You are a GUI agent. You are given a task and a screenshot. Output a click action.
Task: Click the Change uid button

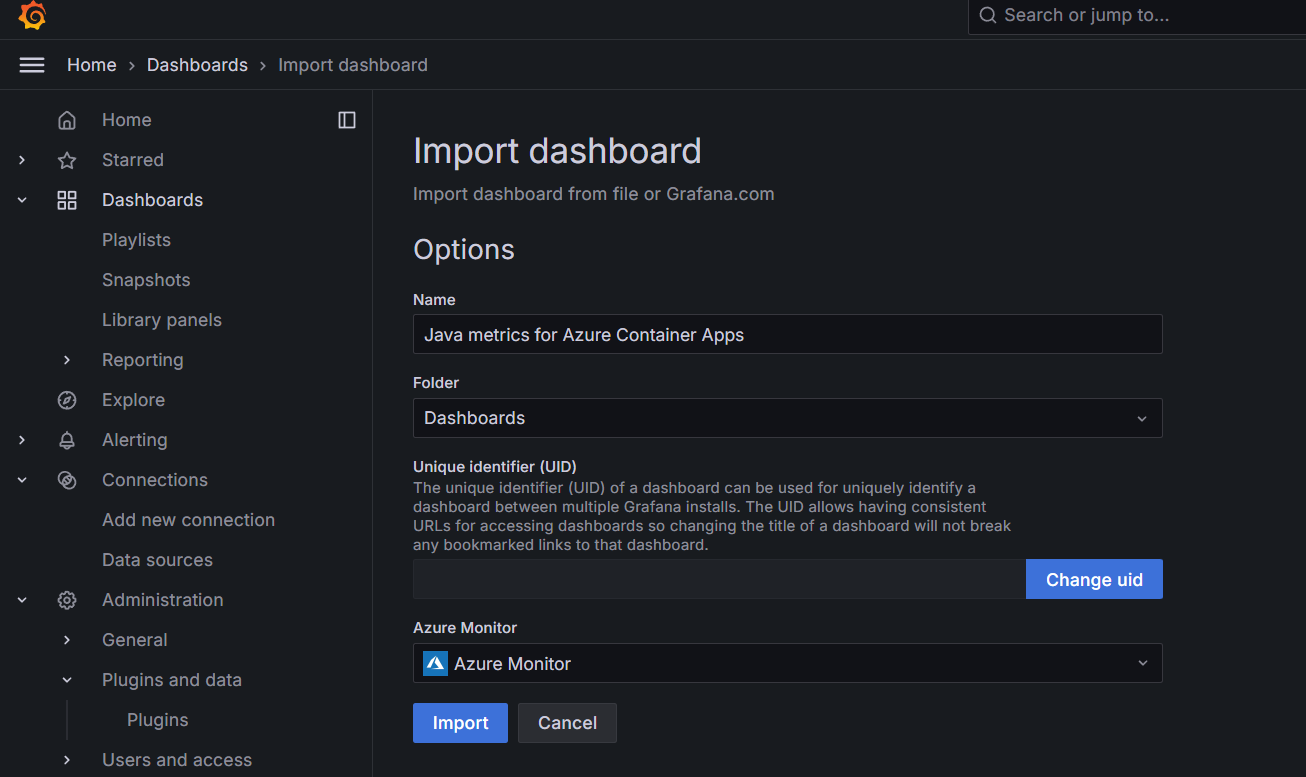point(1094,579)
